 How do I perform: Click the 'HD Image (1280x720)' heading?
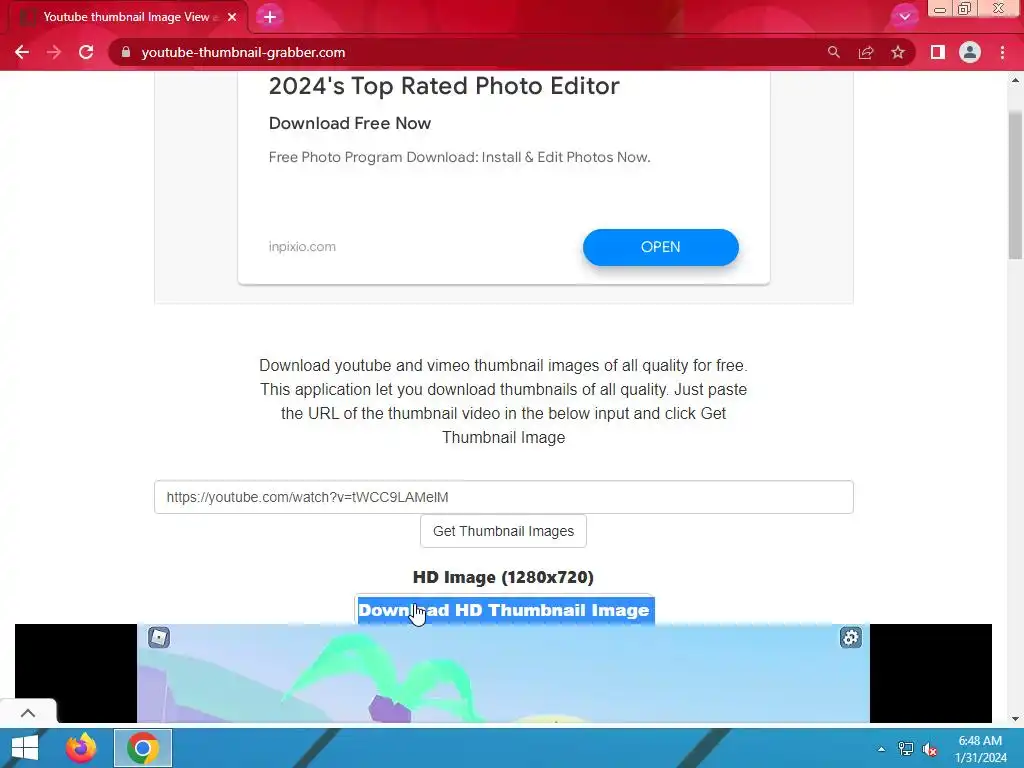pyautogui.click(x=503, y=577)
